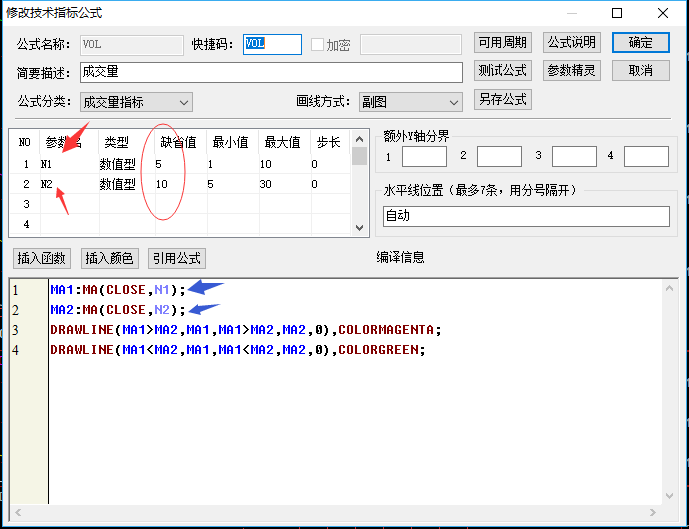The height and width of the screenshot is (529, 689).
Task: Click empty parameter name cell in row 4
Action: (70, 224)
